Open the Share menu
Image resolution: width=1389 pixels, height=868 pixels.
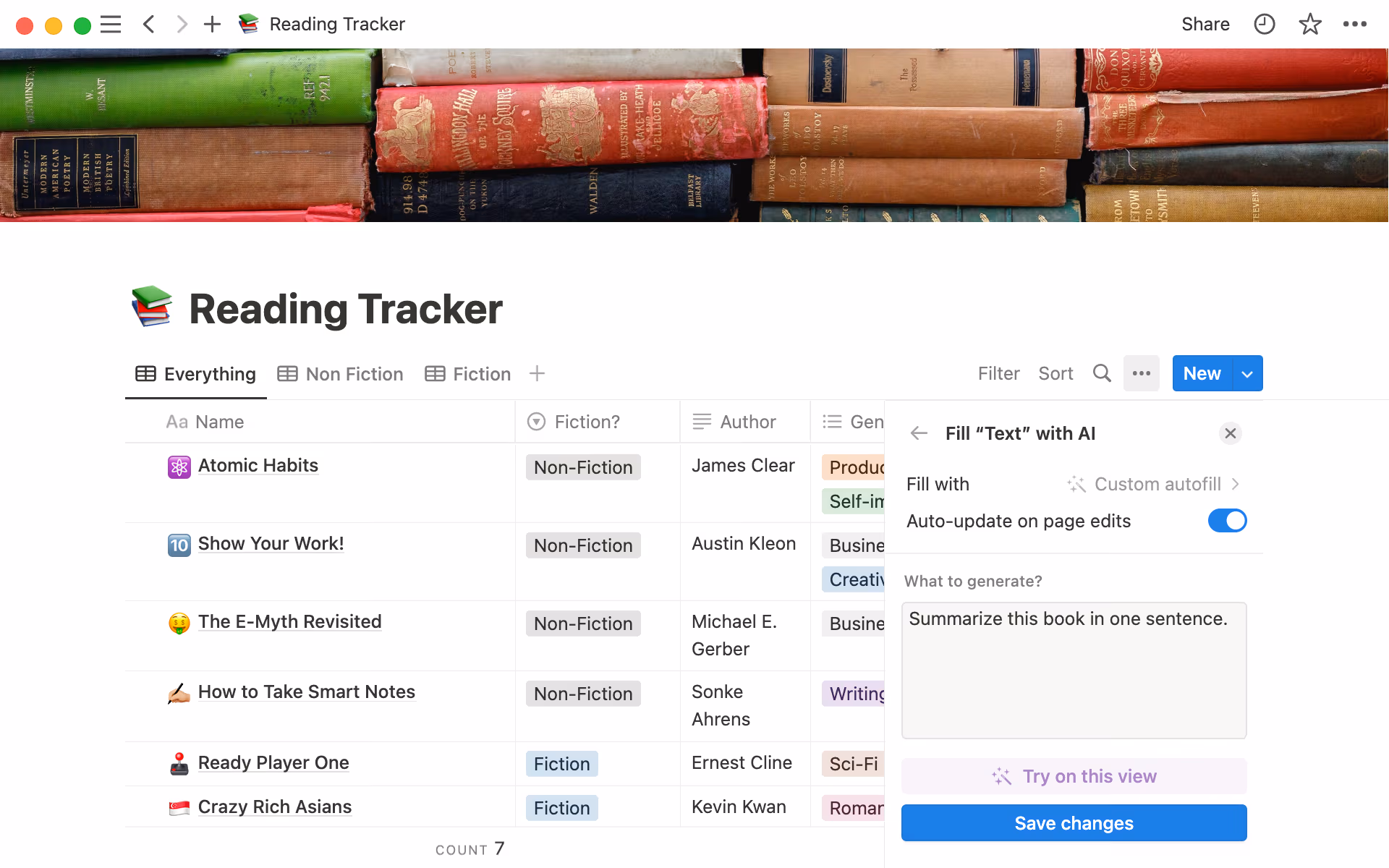1205,24
